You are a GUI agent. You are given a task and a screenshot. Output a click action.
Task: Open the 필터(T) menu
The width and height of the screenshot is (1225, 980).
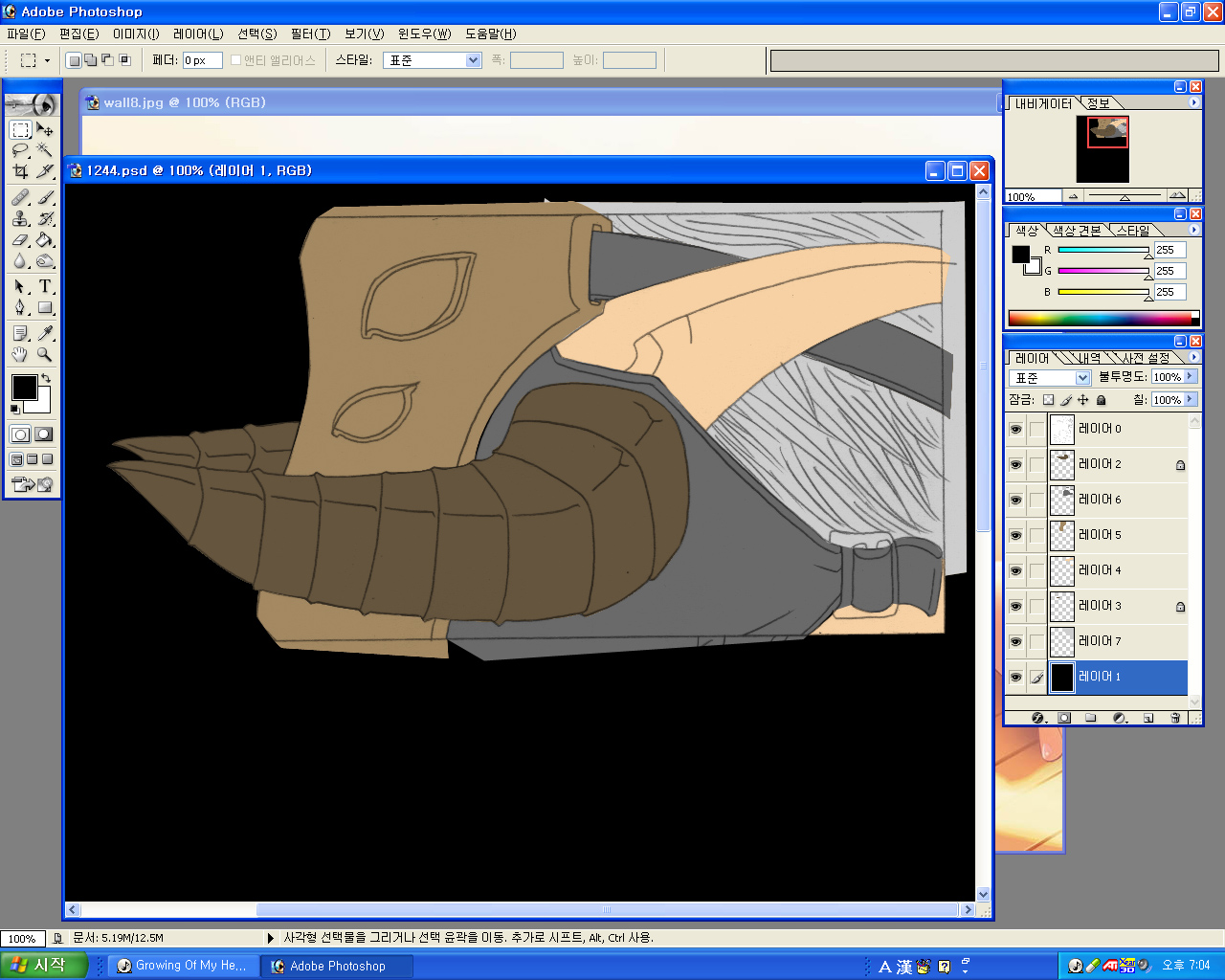click(x=310, y=33)
